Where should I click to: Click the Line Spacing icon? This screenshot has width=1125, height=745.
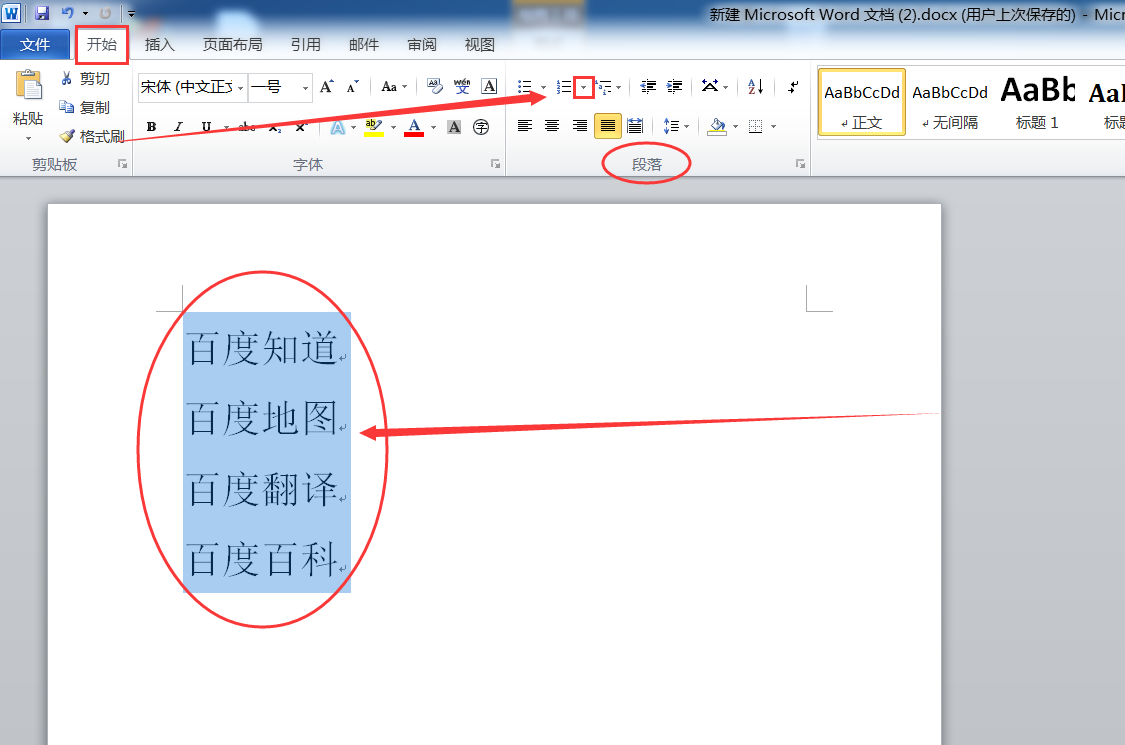click(672, 126)
